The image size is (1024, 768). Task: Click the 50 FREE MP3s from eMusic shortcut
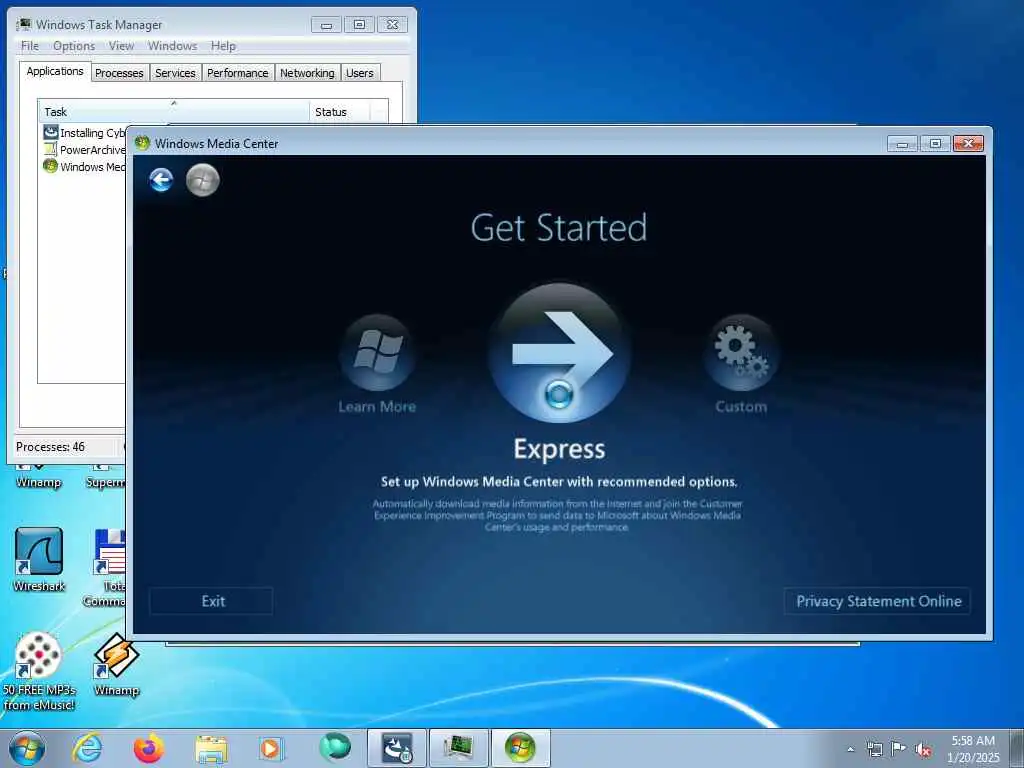(39, 671)
